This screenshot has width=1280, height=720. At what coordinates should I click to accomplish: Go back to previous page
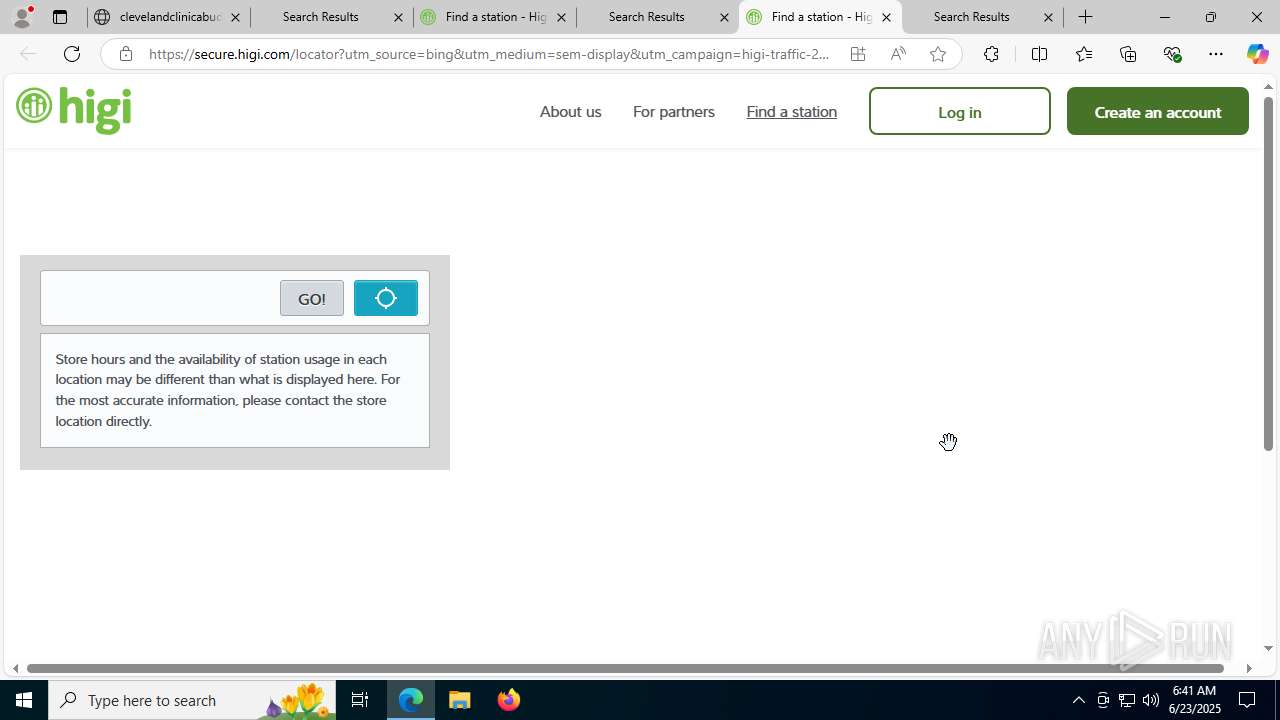click(28, 54)
